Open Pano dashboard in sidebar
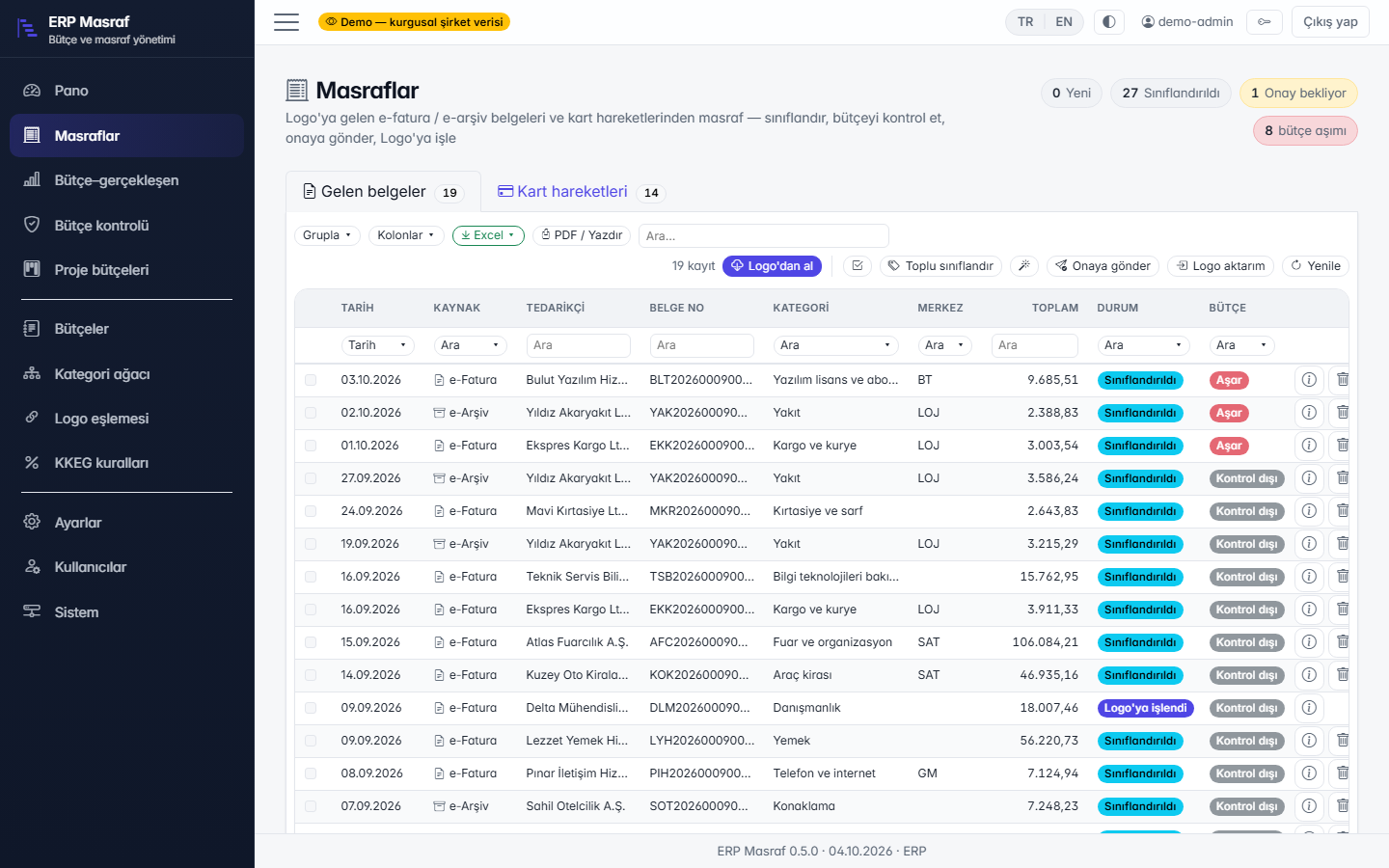1389x868 pixels. (x=126, y=91)
